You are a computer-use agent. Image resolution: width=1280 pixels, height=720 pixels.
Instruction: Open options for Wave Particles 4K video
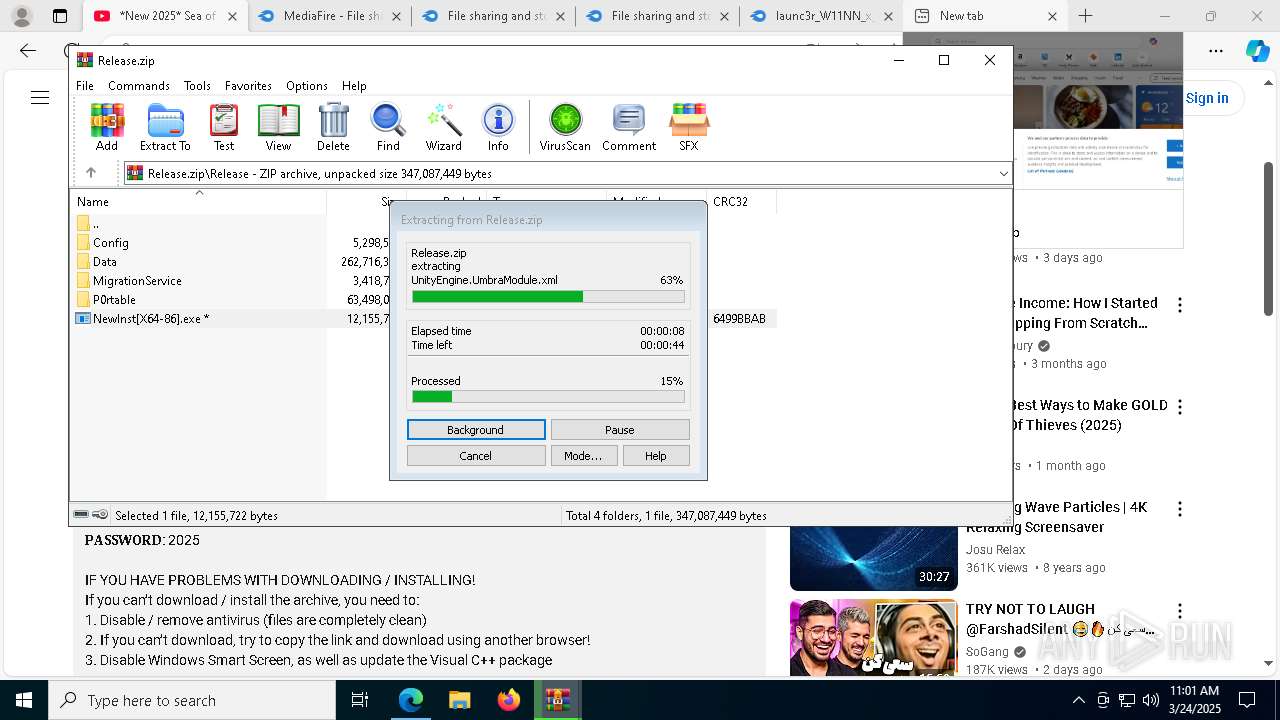point(1180,508)
